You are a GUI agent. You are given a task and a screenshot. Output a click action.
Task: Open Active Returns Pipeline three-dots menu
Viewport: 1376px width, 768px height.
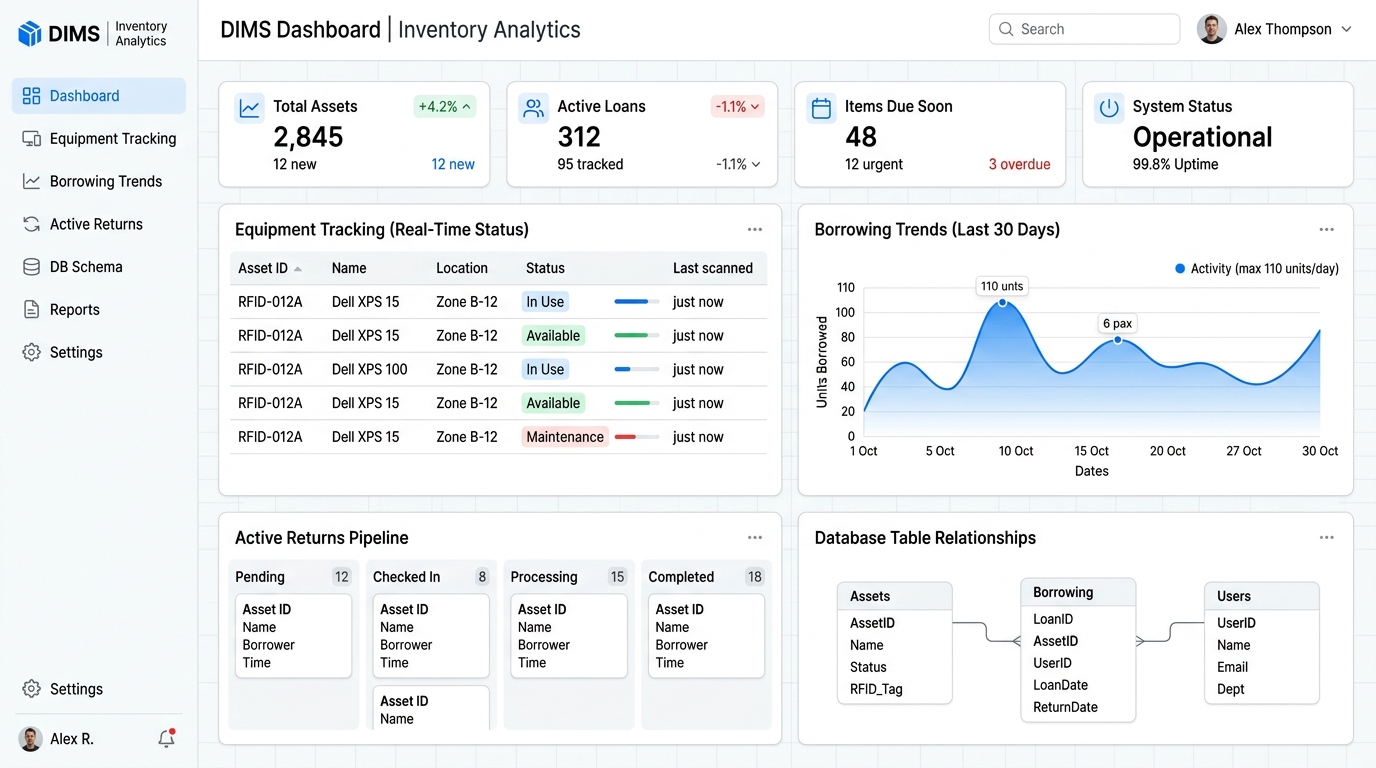coord(755,538)
